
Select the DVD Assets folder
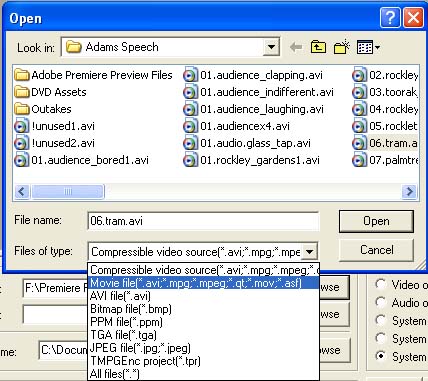[x=51, y=92]
